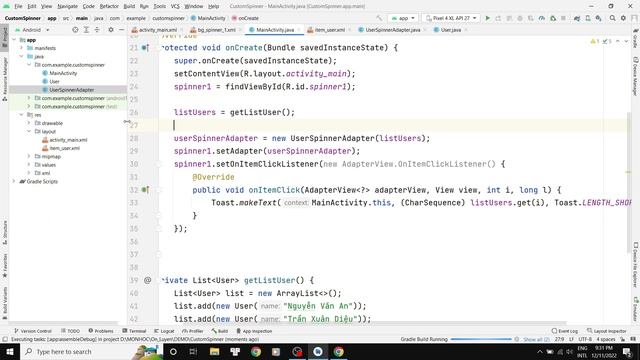Switch to the activity_main.xml editor tab
Screen dimensions: 640x360
click(x=157, y=30)
